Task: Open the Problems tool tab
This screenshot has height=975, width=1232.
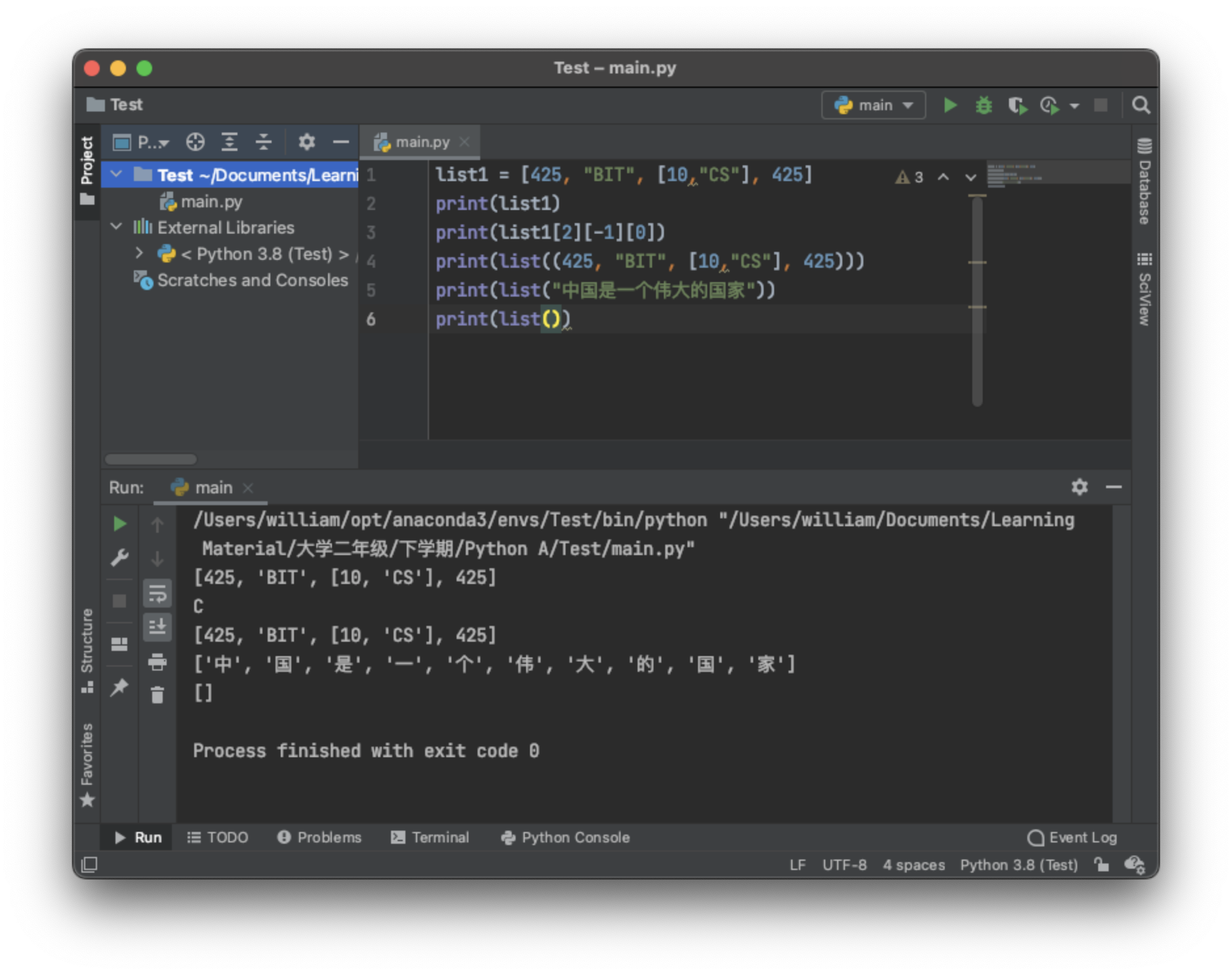Action: point(319,838)
